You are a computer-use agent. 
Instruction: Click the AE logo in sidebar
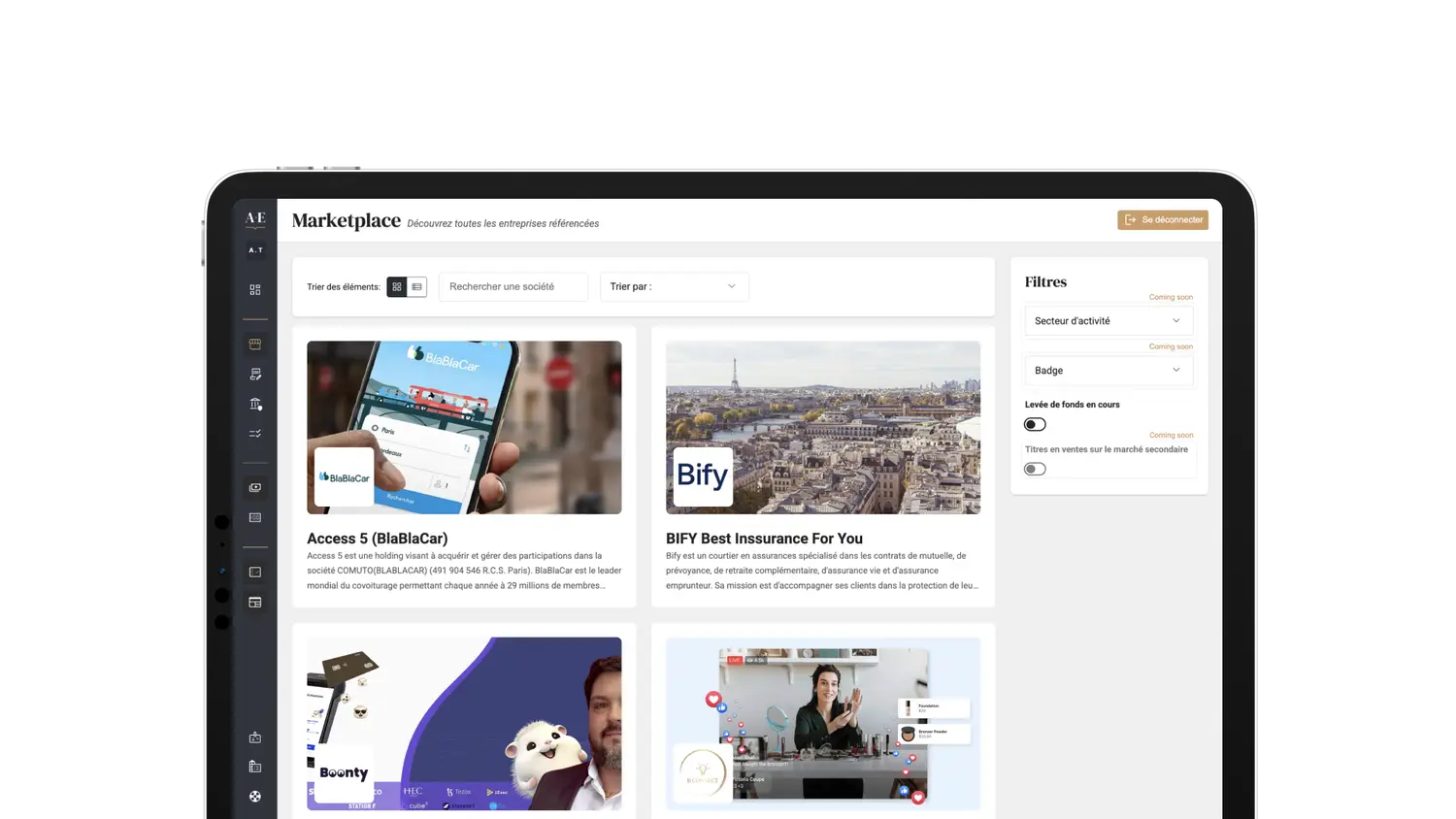(x=255, y=218)
